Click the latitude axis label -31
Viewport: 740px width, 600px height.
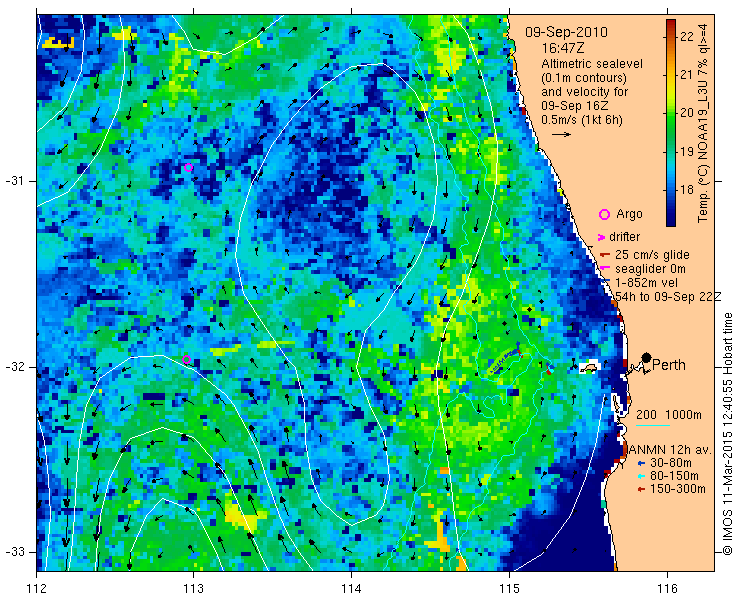pos(14,181)
